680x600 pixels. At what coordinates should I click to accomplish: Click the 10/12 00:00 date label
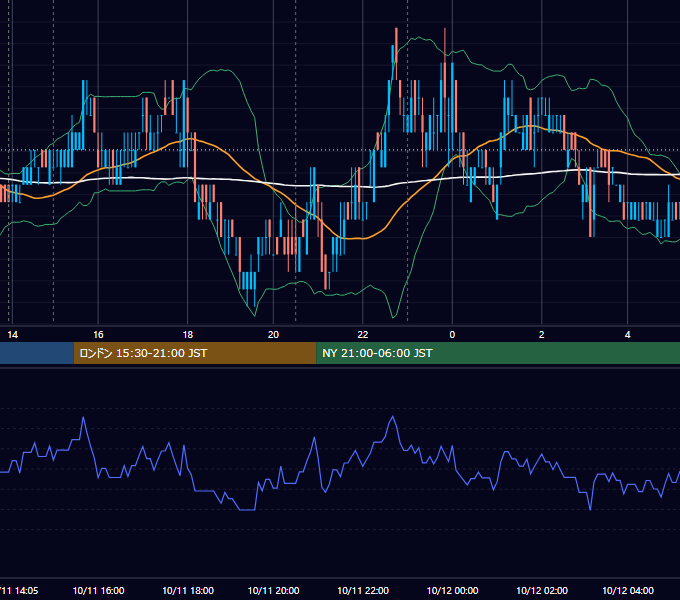[x=452, y=590]
